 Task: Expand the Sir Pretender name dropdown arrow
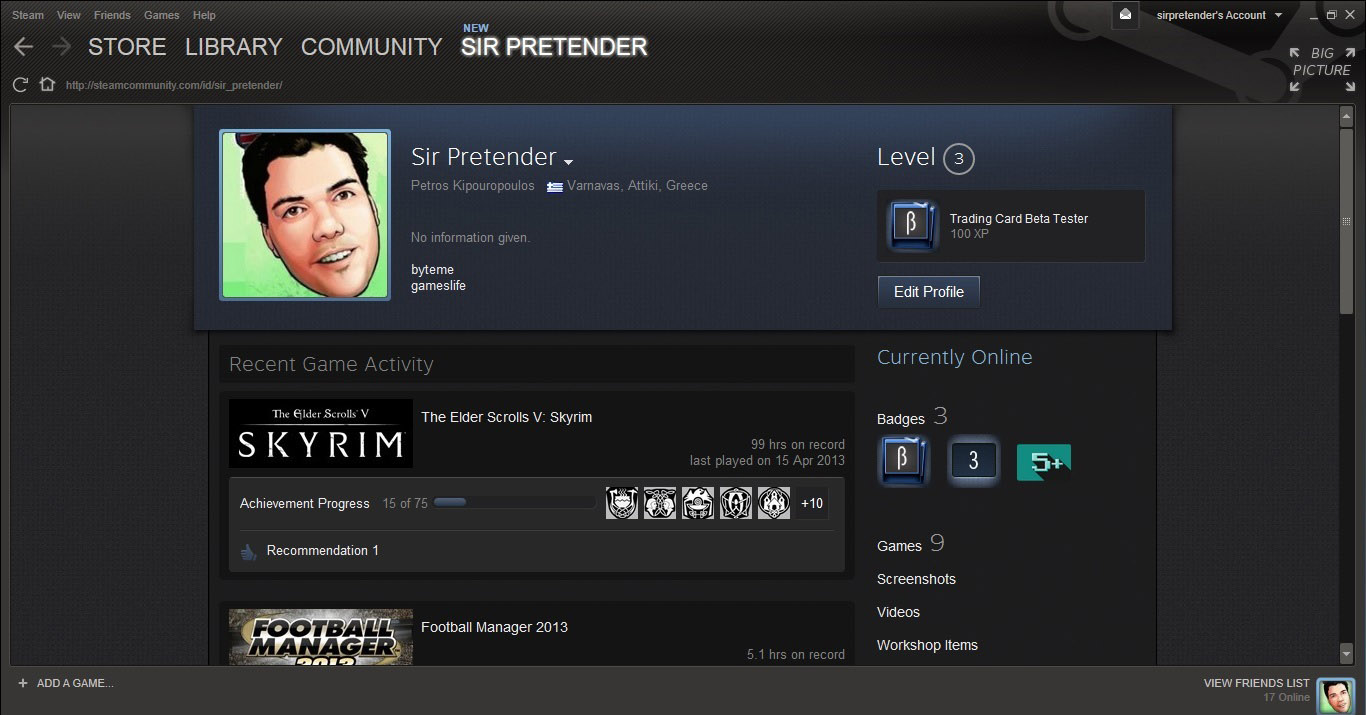568,162
